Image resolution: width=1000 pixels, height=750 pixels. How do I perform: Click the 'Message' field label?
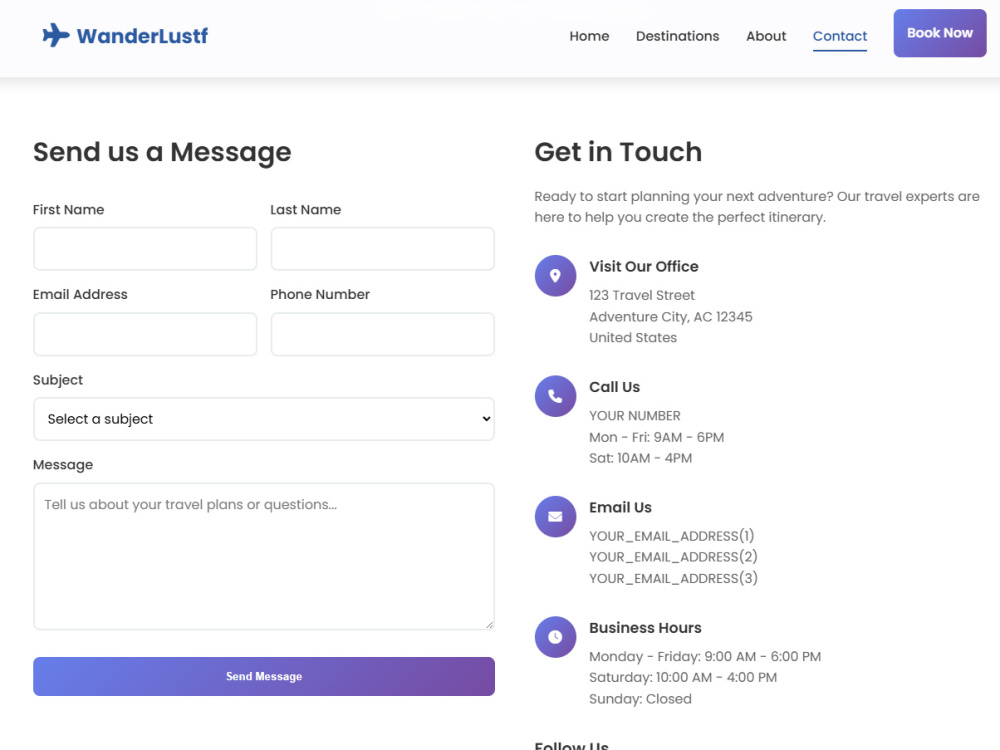pos(62,465)
